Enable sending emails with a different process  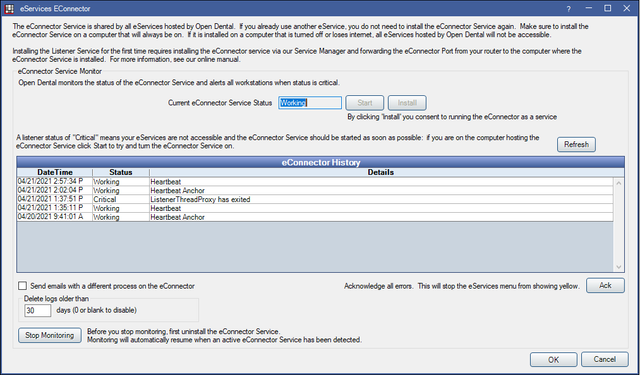coord(22,286)
